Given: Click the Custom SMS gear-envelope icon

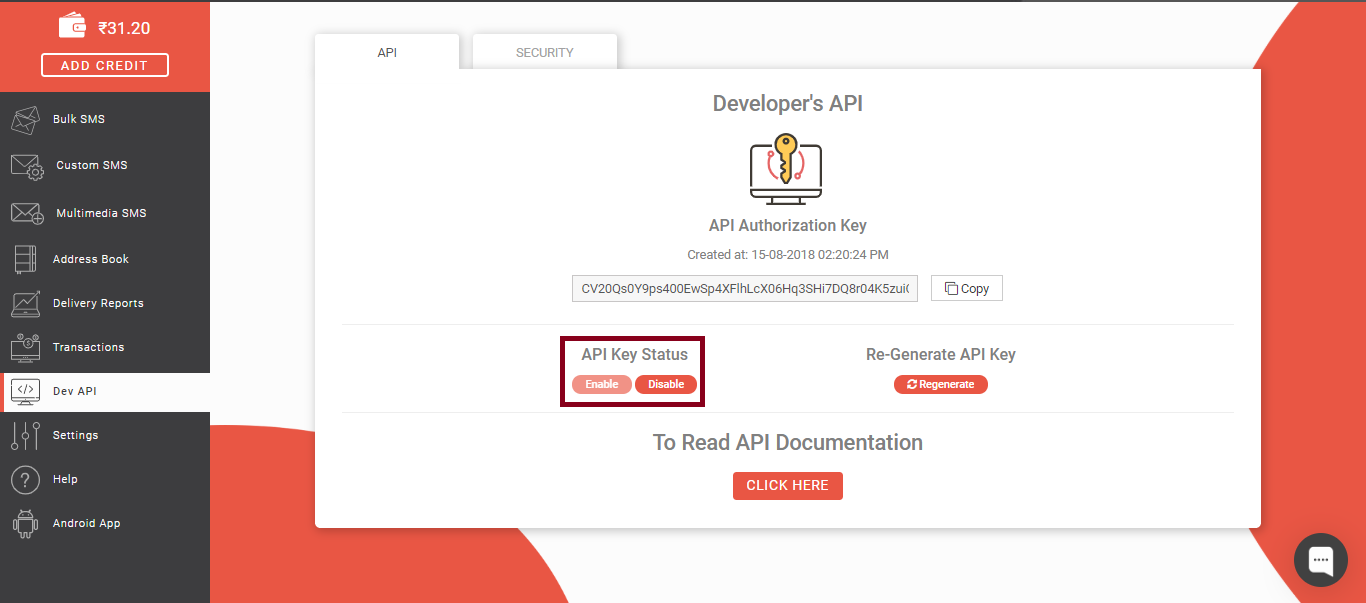Looking at the screenshot, I should [x=27, y=166].
